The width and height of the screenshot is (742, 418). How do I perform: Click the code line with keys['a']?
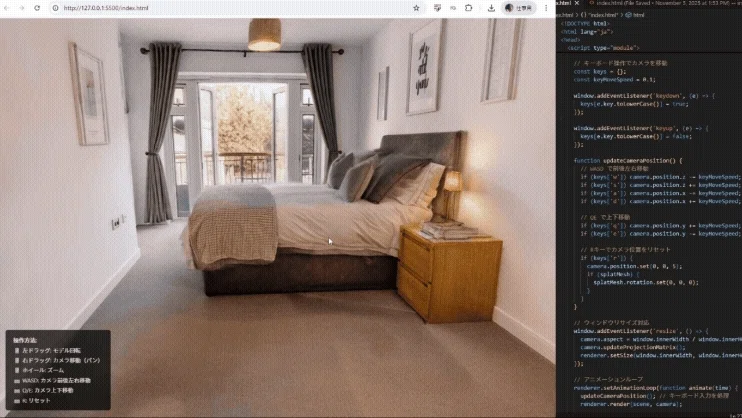[661, 193]
